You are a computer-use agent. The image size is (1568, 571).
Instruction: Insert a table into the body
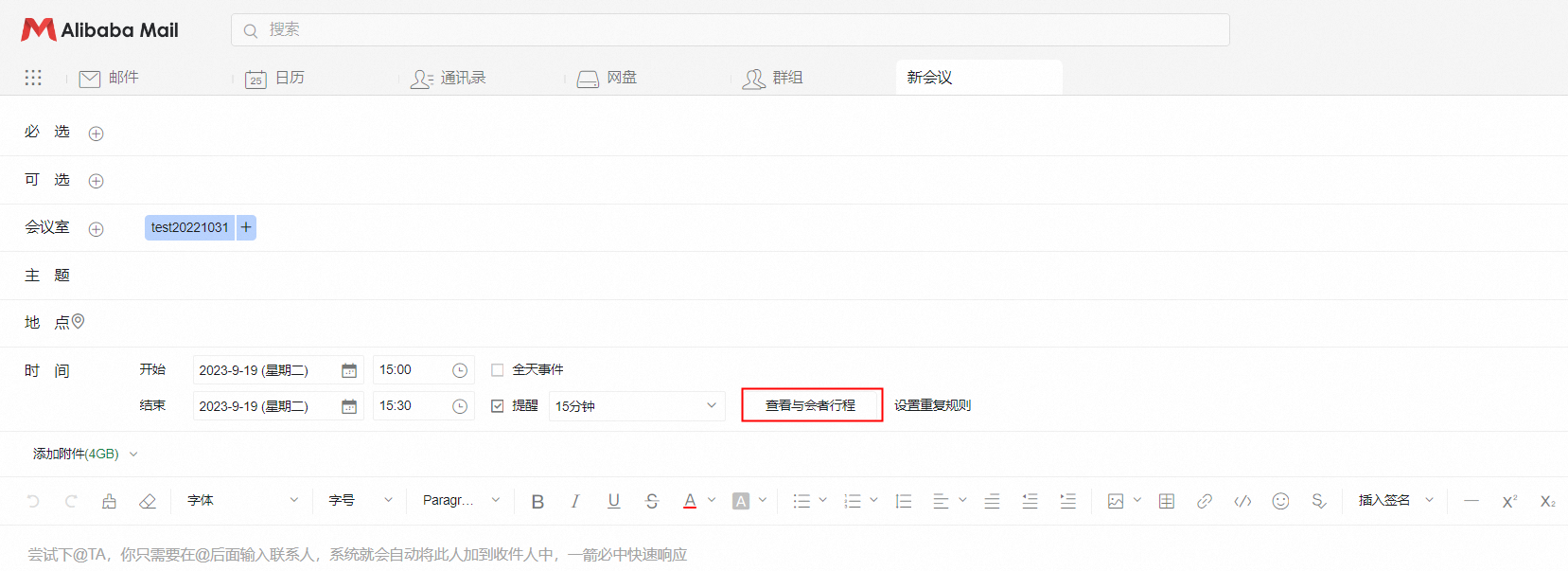click(1167, 501)
